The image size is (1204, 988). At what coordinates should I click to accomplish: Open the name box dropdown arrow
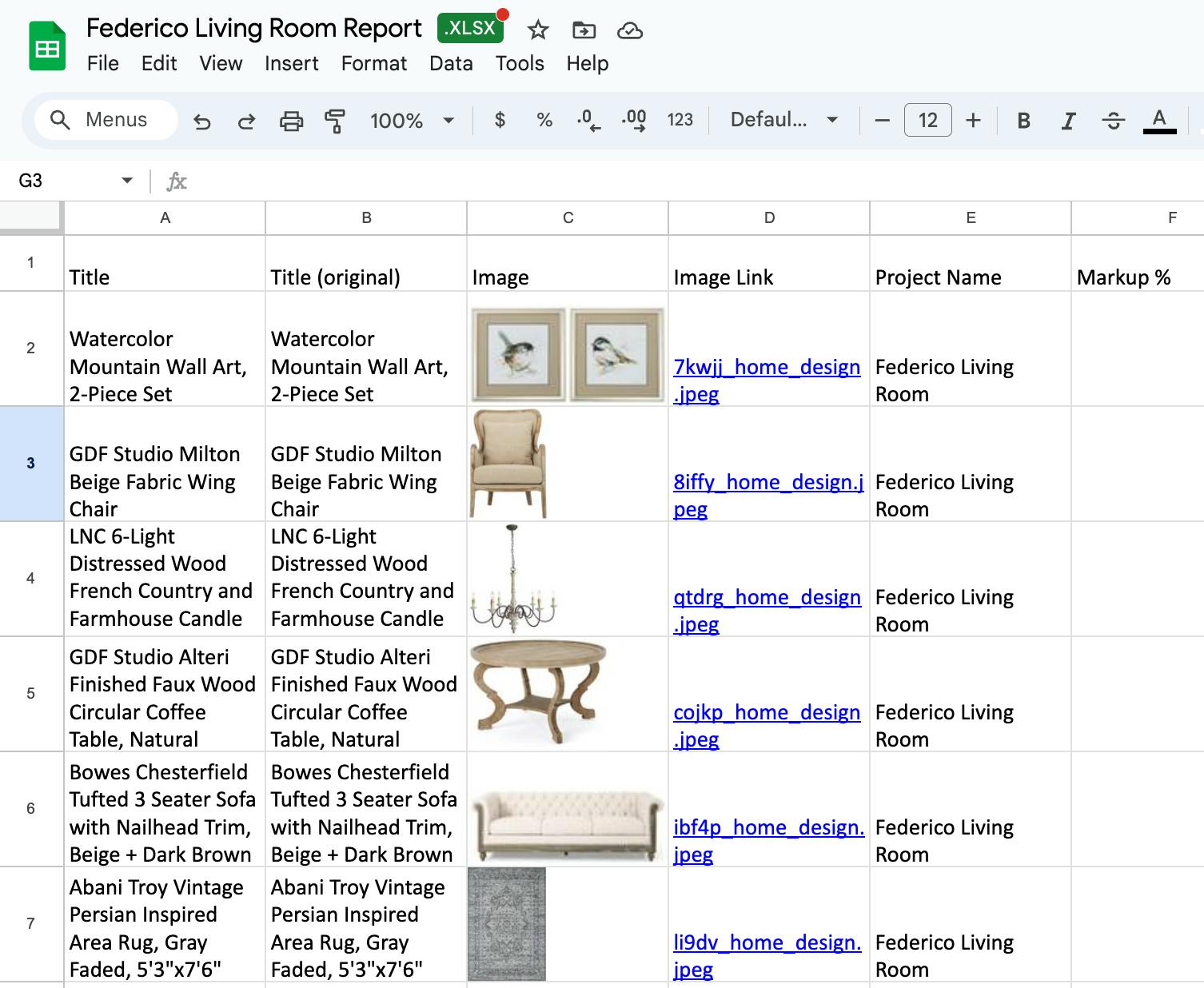[x=127, y=181]
